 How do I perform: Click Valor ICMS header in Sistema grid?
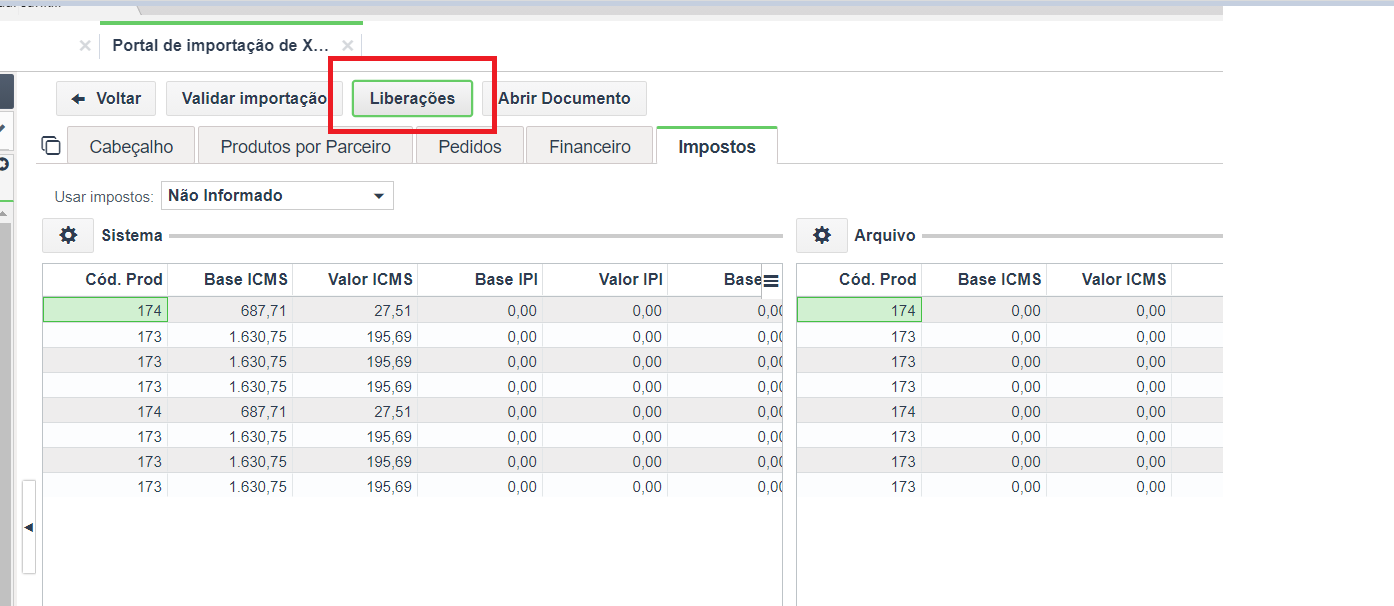click(355, 280)
